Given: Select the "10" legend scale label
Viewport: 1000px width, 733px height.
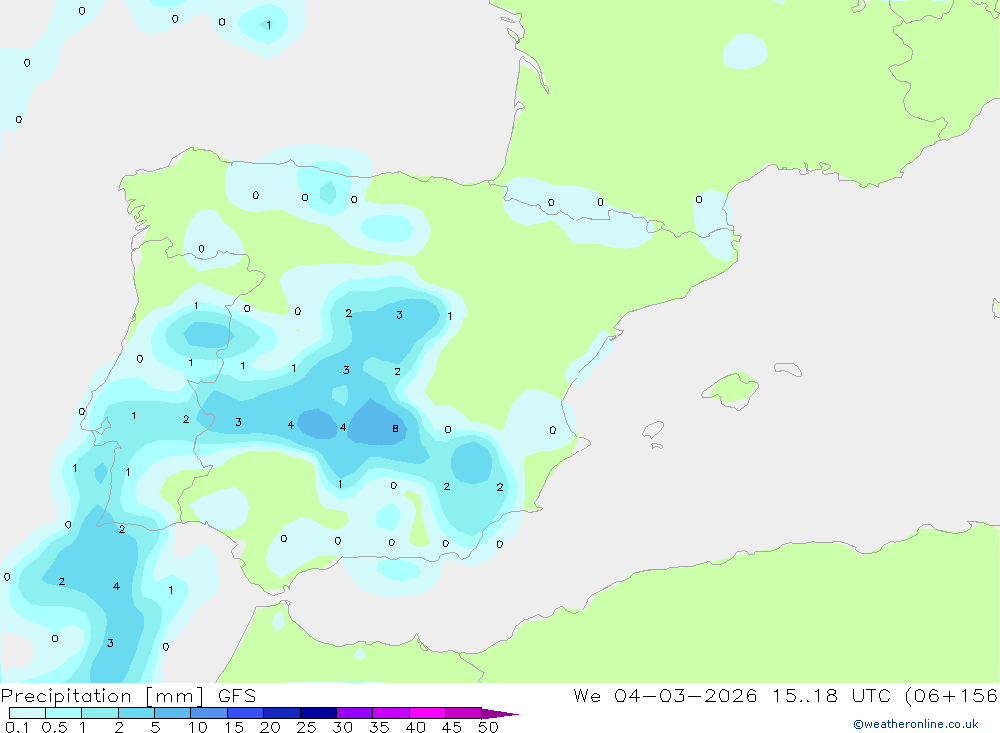Looking at the screenshot, I should coord(198,727).
